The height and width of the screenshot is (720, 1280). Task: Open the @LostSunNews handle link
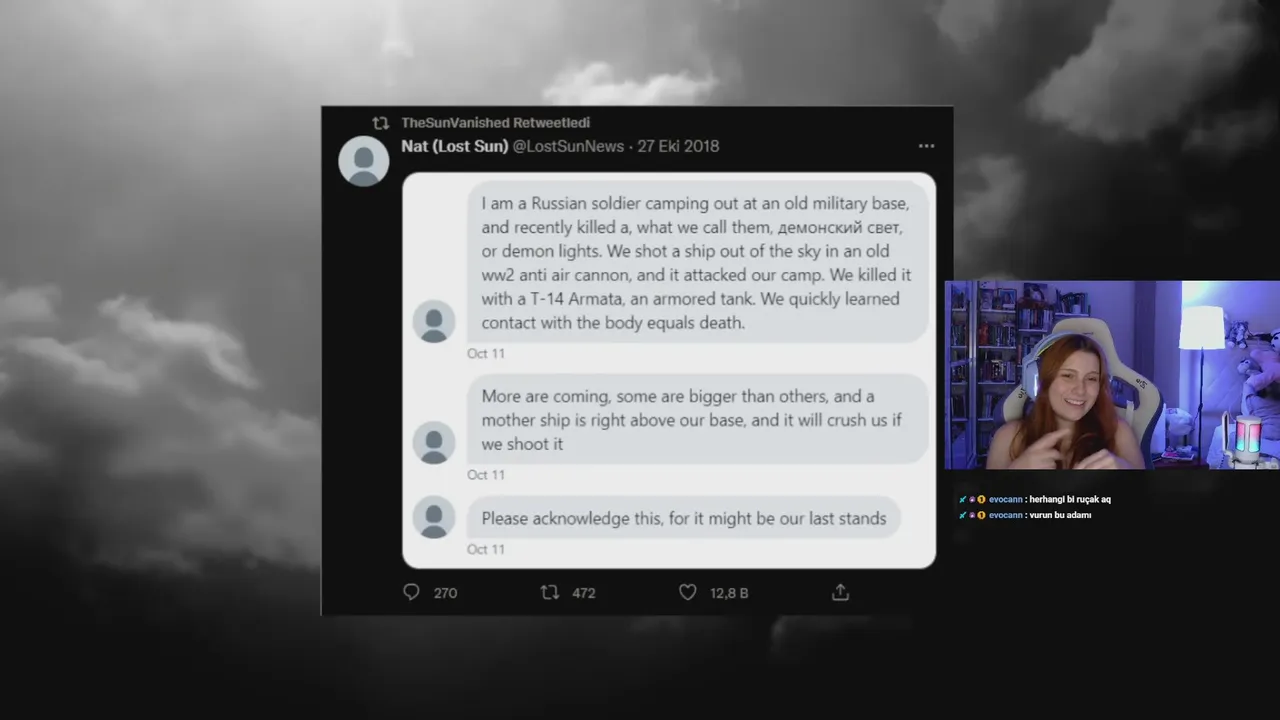click(x=568, y=146)
